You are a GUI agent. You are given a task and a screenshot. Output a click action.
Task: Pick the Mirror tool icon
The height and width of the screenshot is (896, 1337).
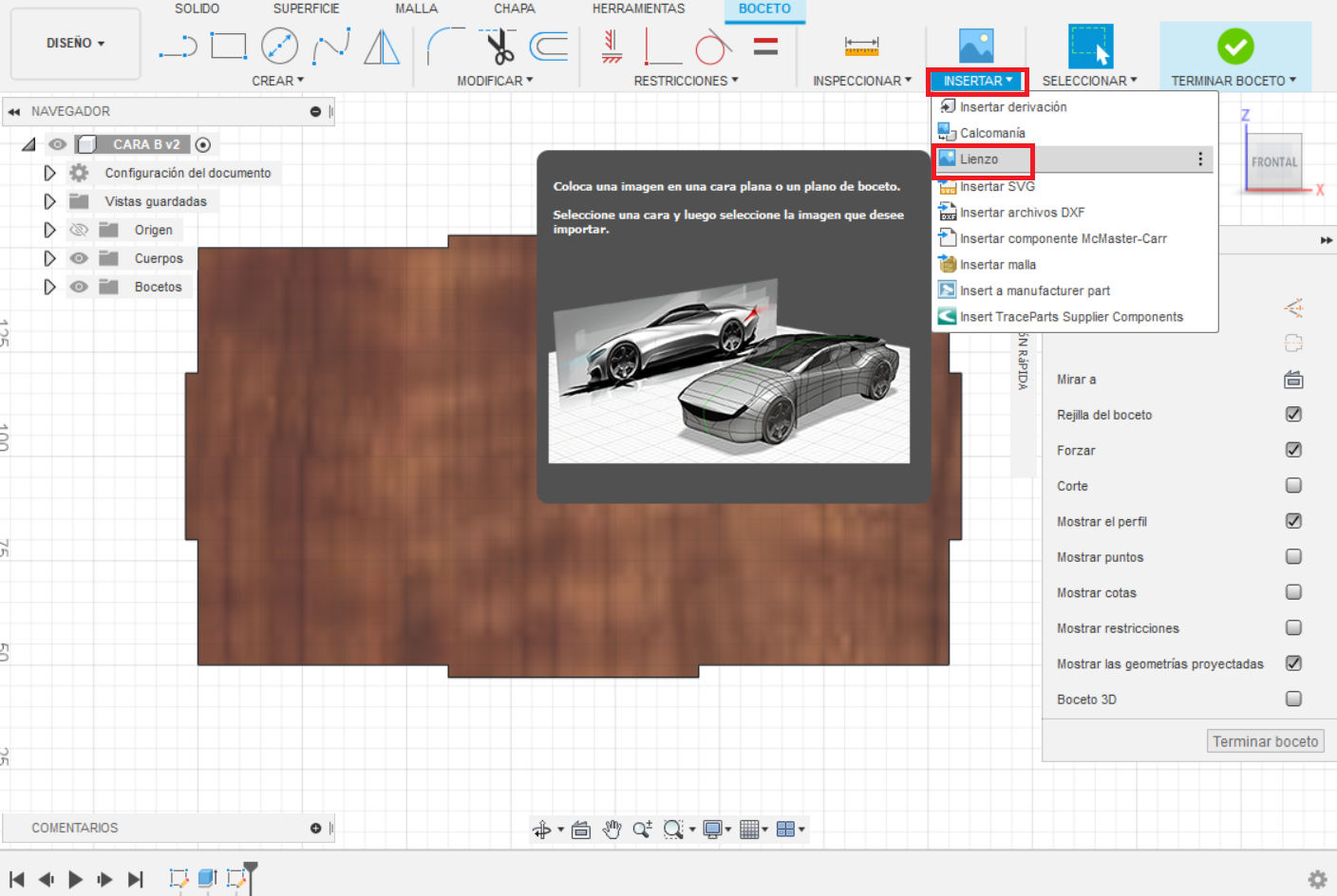(382, 46)
